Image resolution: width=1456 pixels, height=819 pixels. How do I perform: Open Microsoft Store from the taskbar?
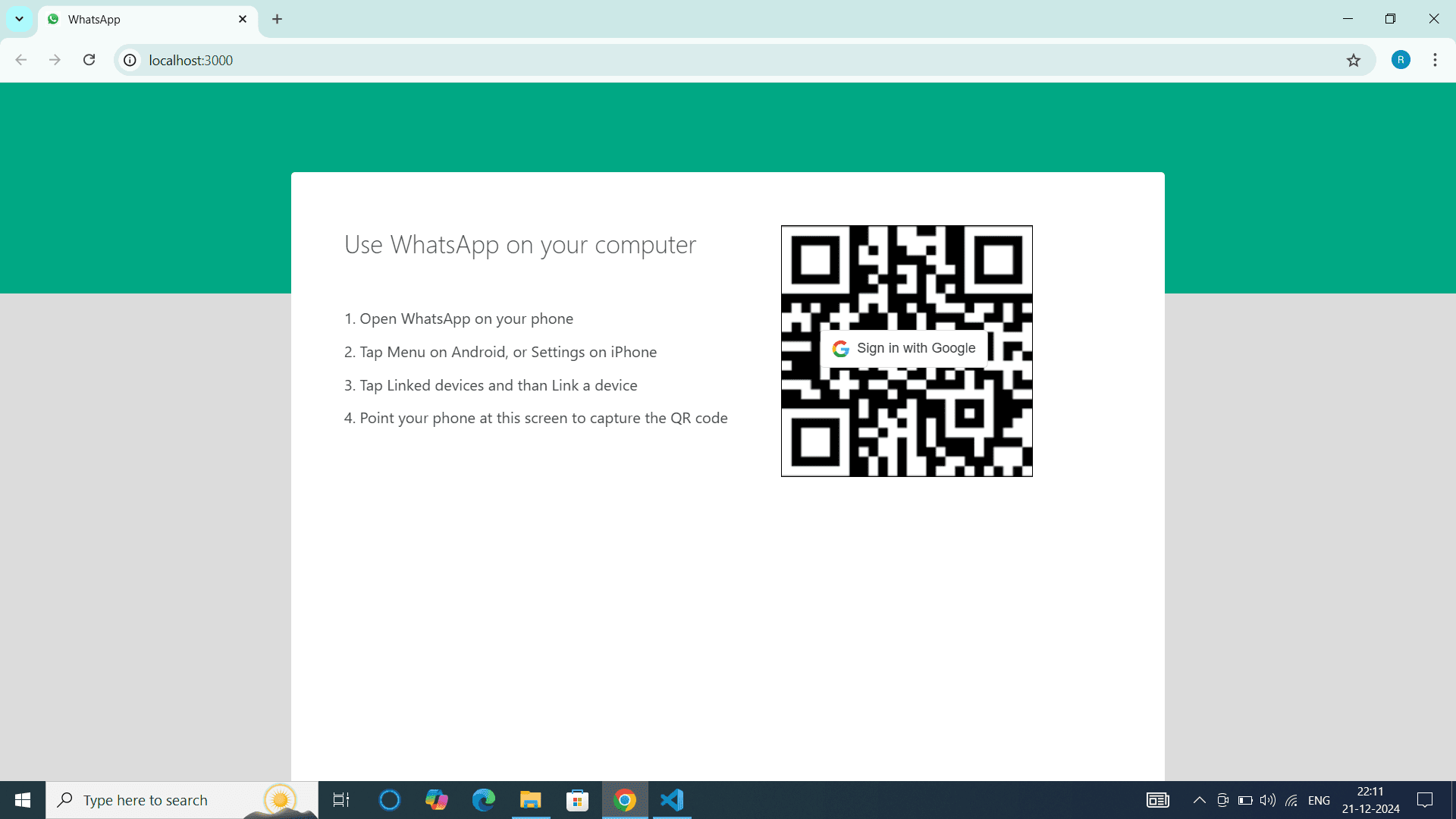point(577,800)
